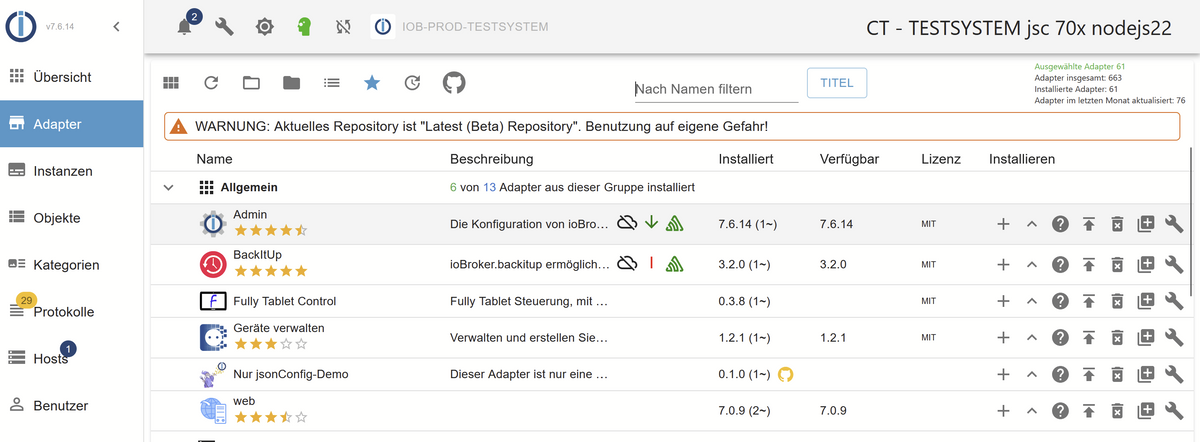Open system settings wrench in the top bar

pos(225,27)
